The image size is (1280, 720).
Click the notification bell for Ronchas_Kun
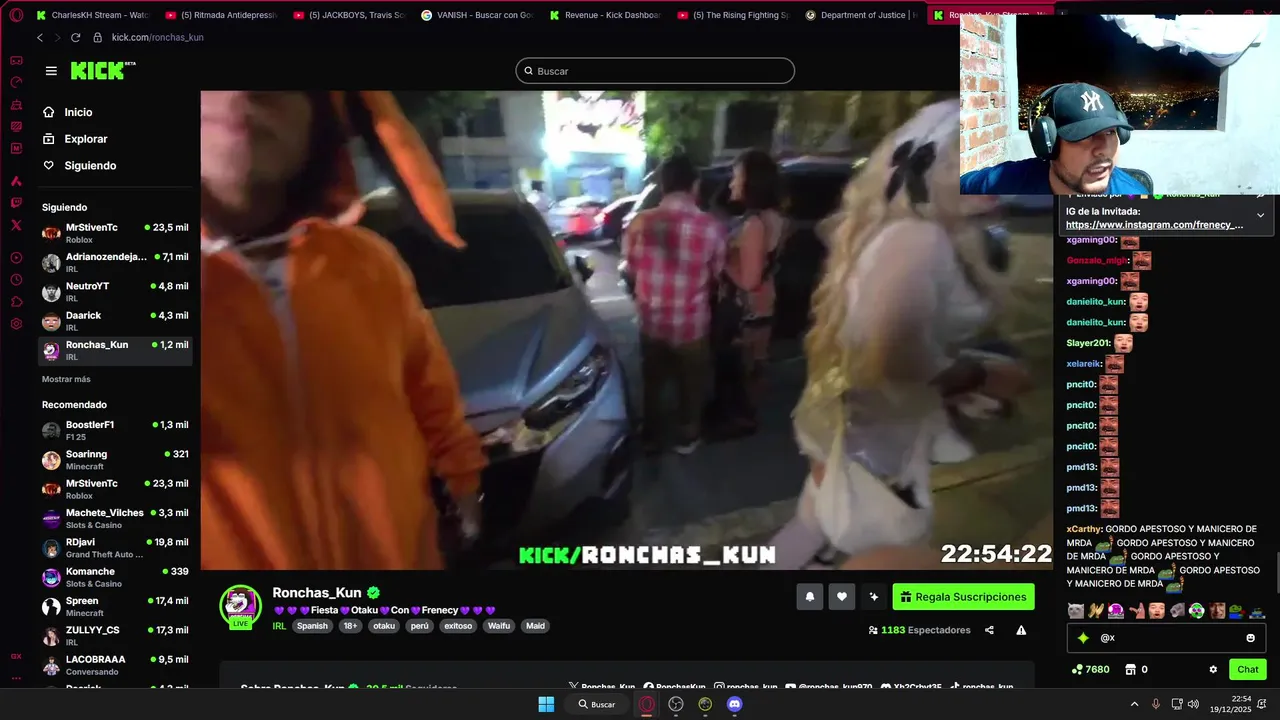tap(810, 597)
